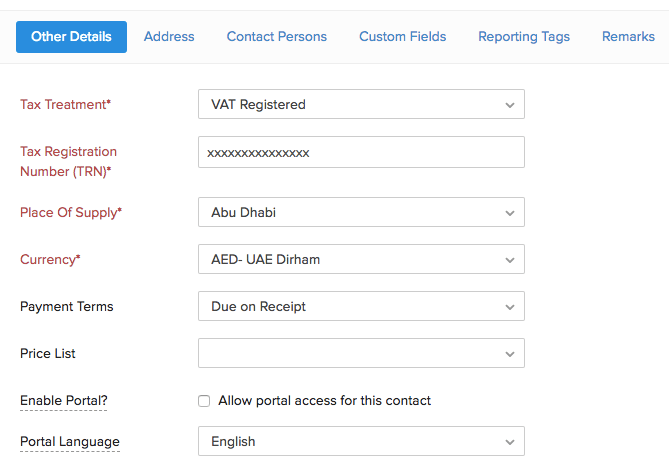
Task: Click the Enable Portal? help label
Action: click(x=64, y=401)
